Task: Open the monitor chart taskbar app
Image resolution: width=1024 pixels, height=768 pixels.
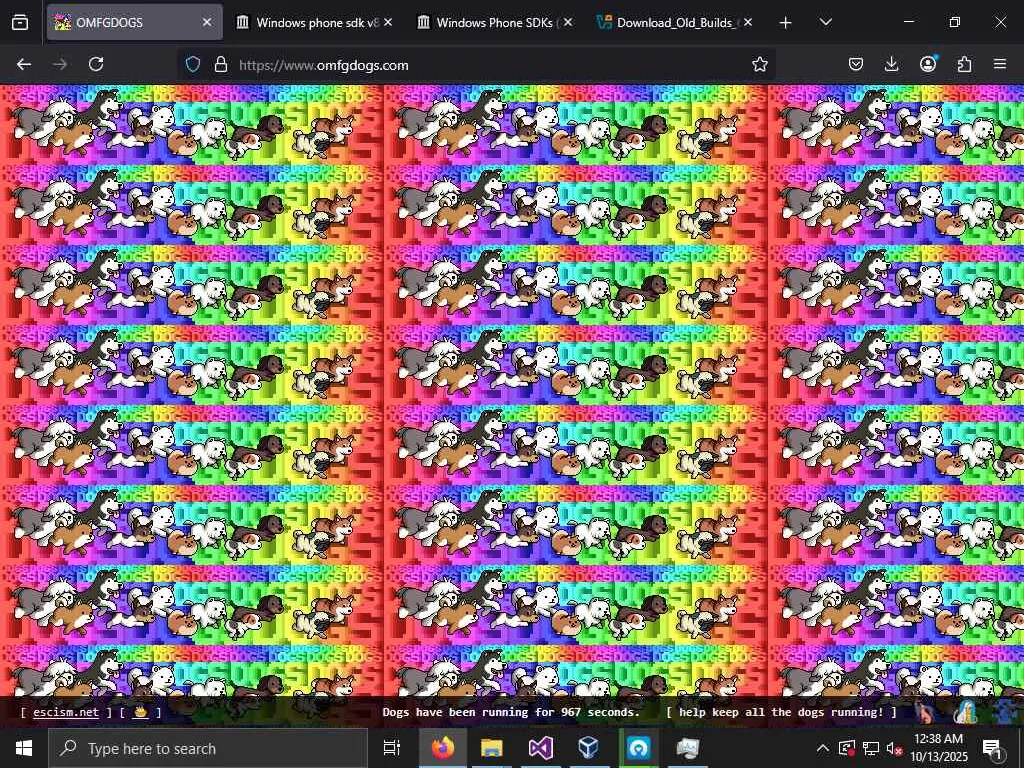Action: 688,748
